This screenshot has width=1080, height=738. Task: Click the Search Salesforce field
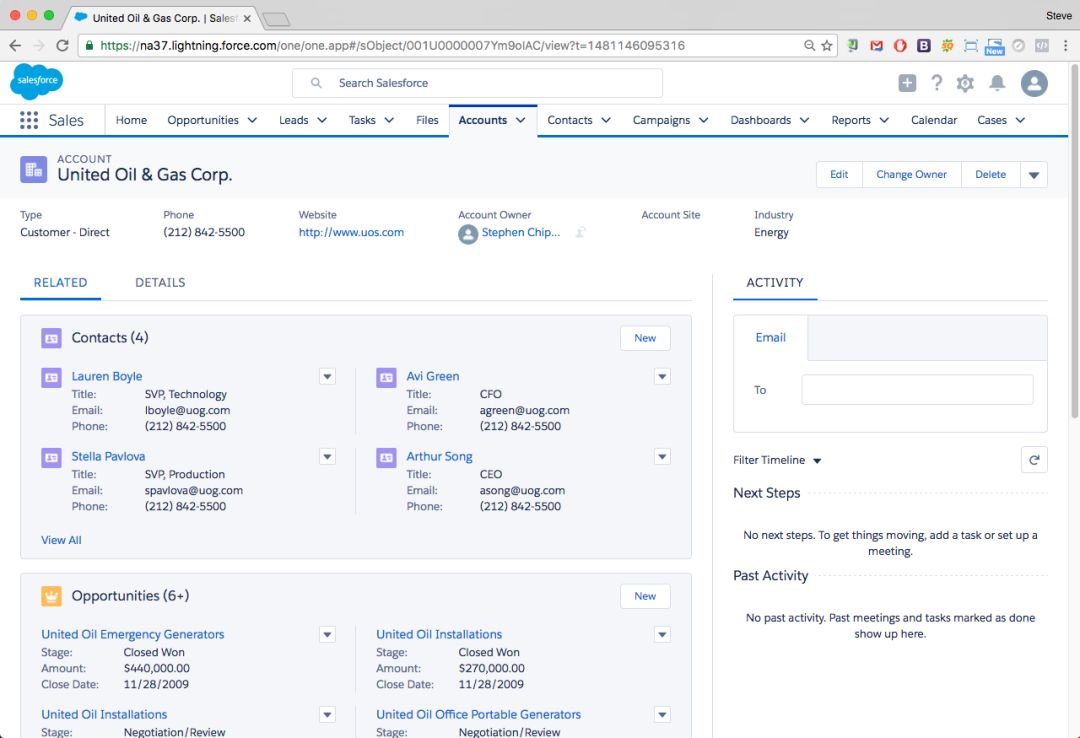pos(477,83)
